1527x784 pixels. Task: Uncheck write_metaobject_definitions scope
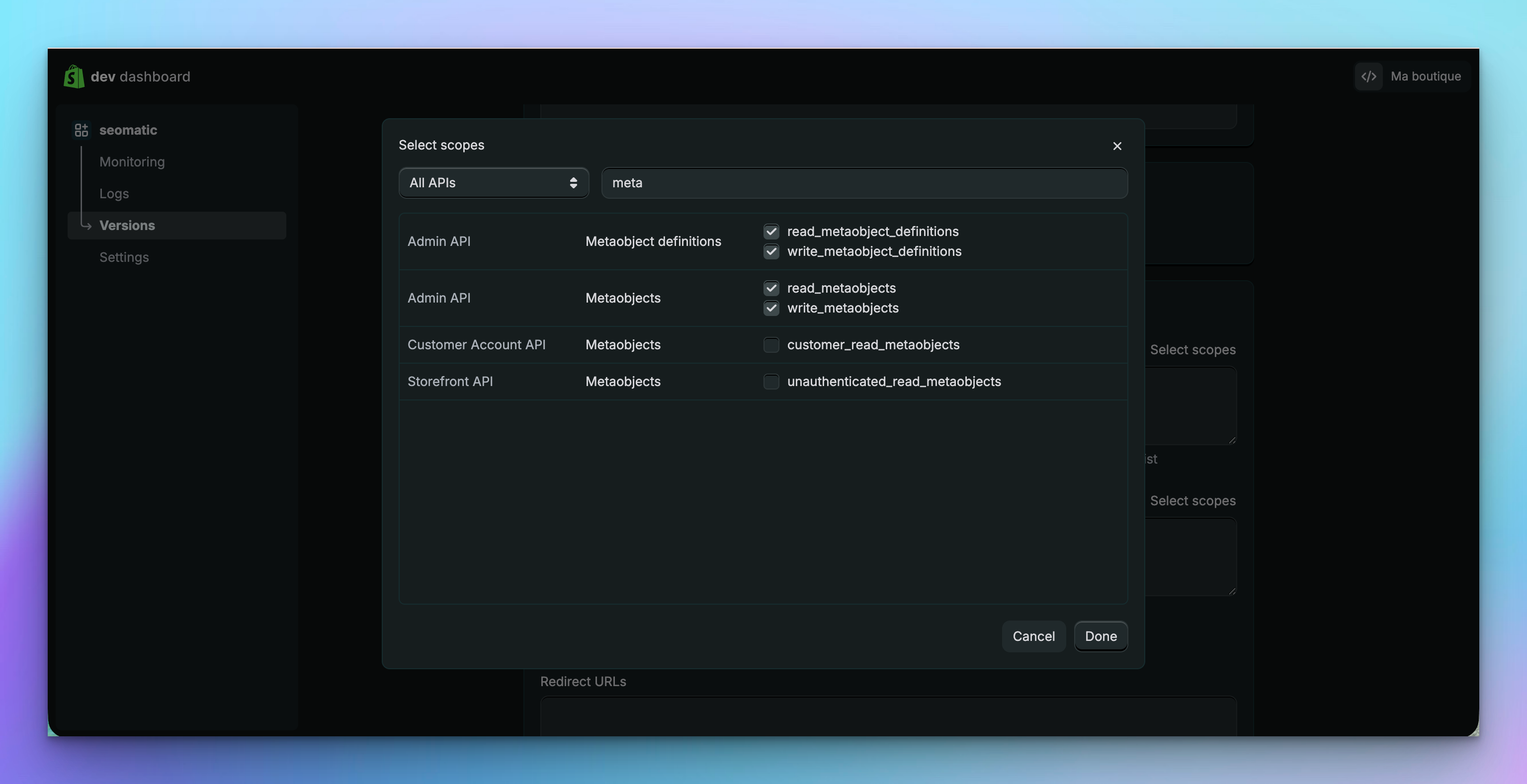[x=770, y=252]
